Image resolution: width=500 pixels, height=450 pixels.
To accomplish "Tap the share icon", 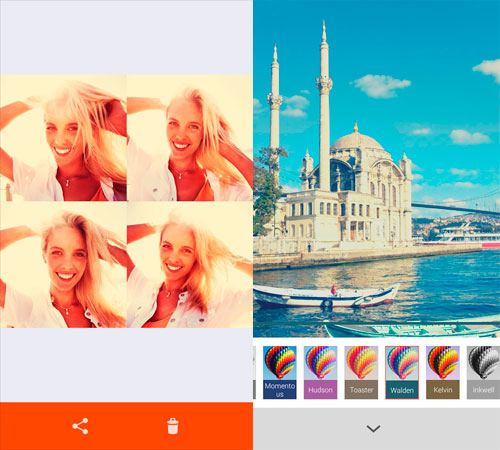I will click(x=80, y=426).
